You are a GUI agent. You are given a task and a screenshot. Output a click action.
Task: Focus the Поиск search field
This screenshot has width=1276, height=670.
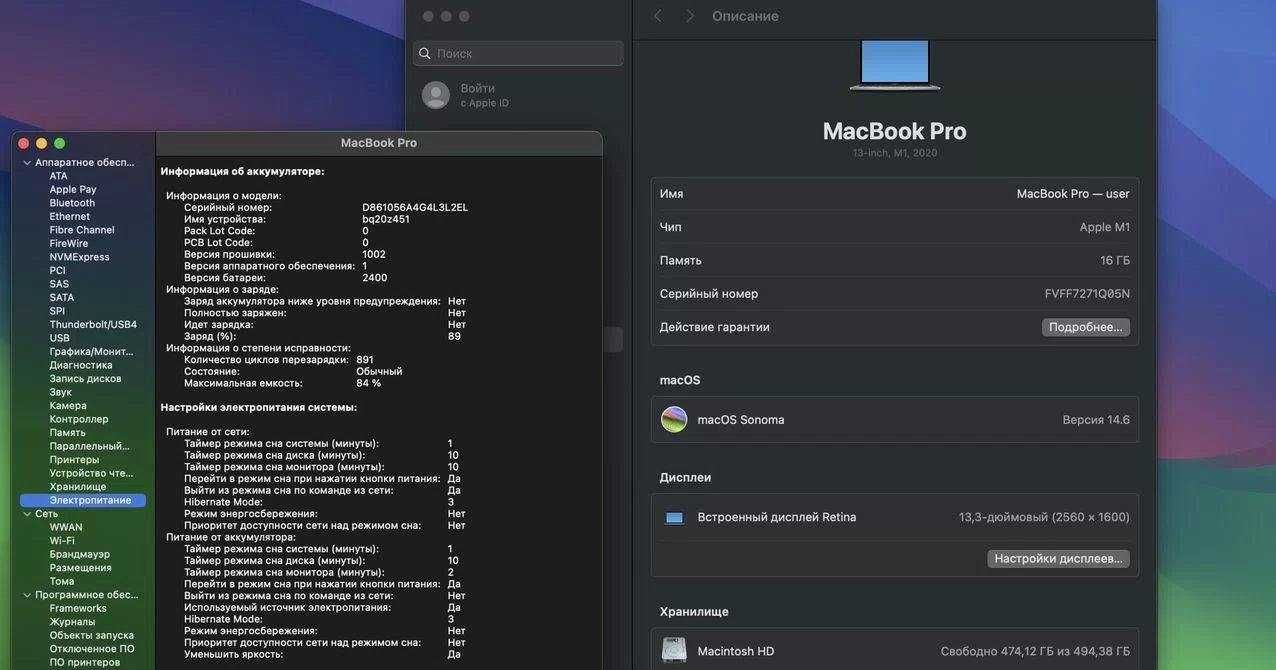click(518, 53)
